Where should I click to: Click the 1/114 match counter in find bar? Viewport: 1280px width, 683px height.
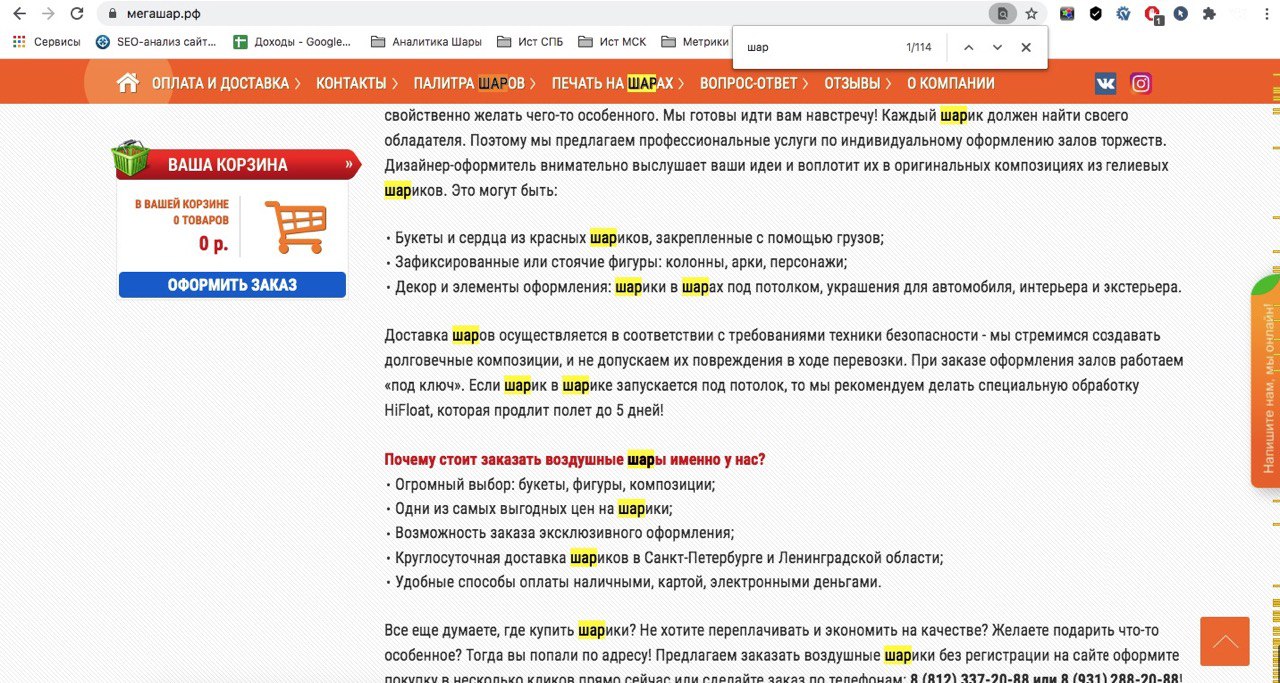click(x=918, y=47)
